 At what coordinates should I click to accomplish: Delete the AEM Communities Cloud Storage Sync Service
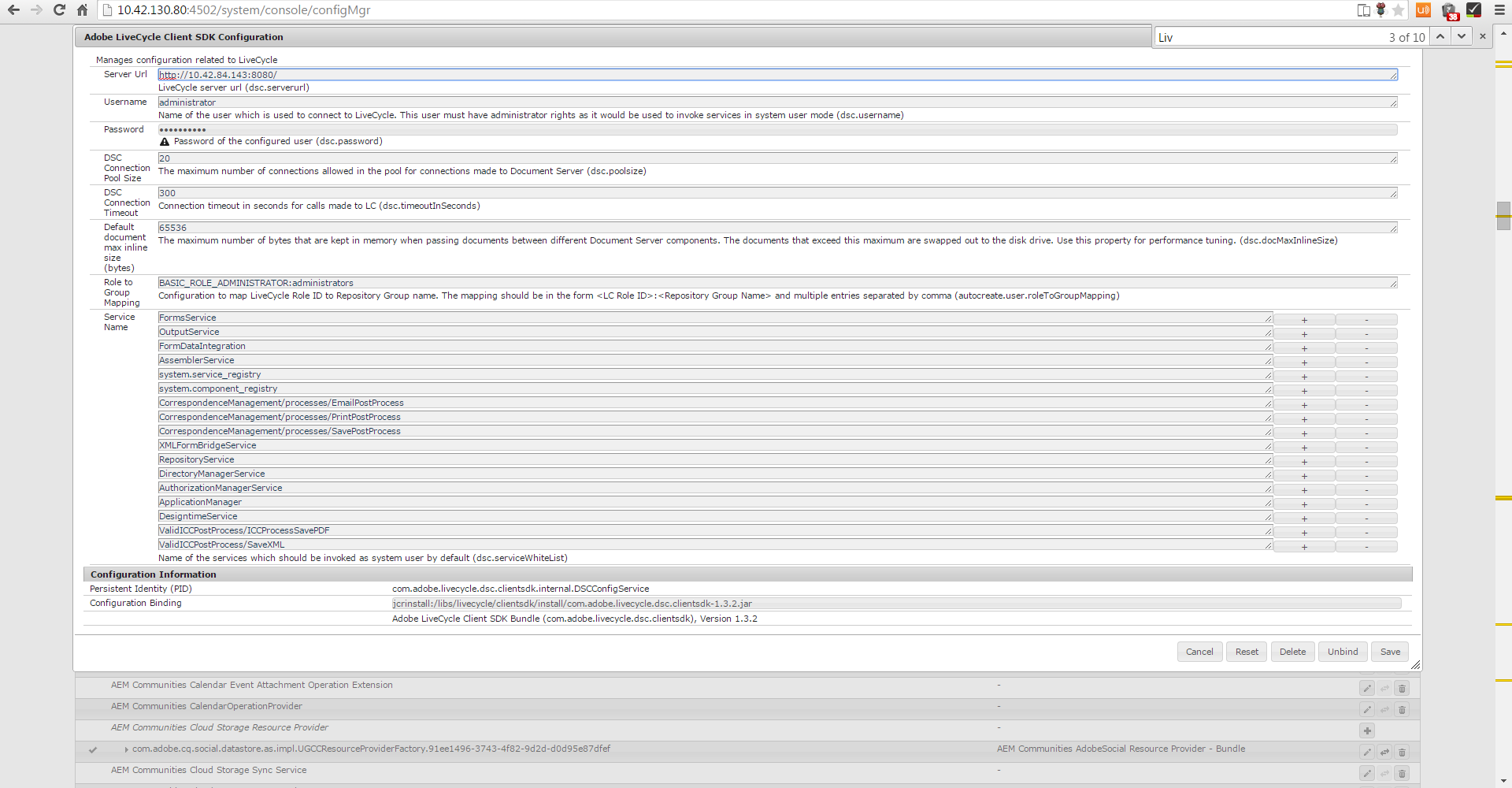1402,773
